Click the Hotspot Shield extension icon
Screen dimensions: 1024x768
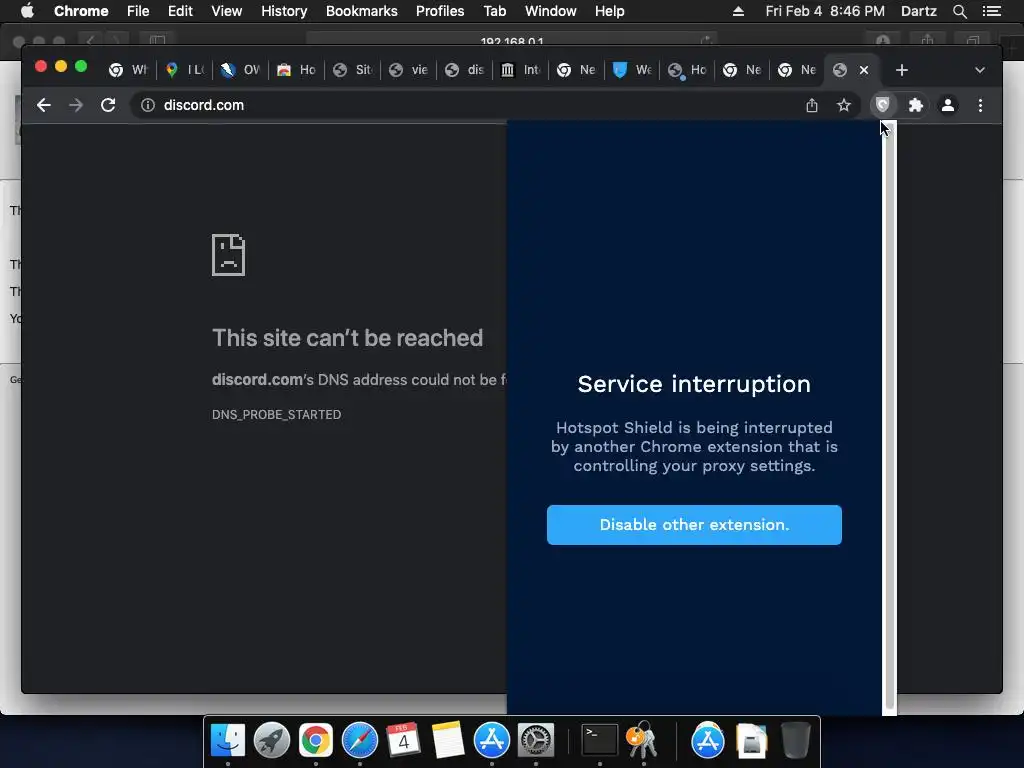pos(882,105)
